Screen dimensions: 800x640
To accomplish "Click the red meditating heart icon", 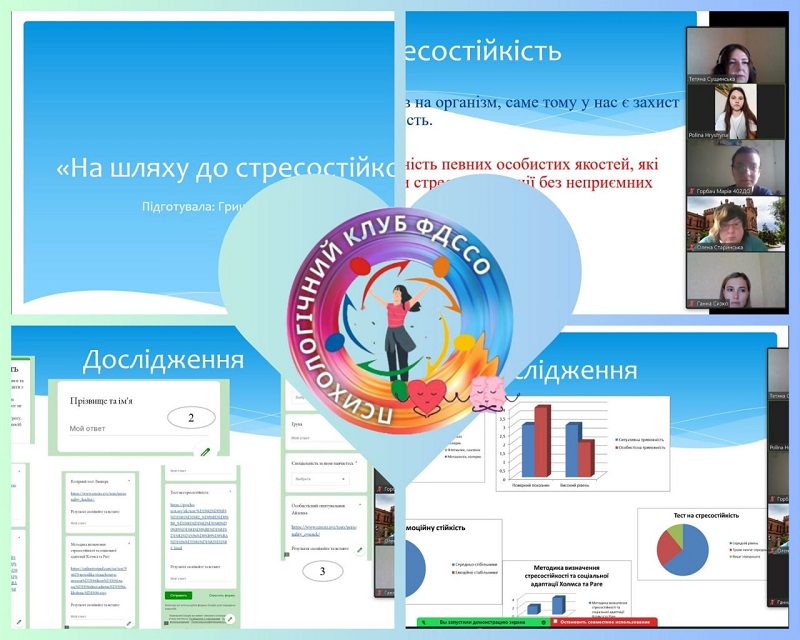I will coord(428,398).
